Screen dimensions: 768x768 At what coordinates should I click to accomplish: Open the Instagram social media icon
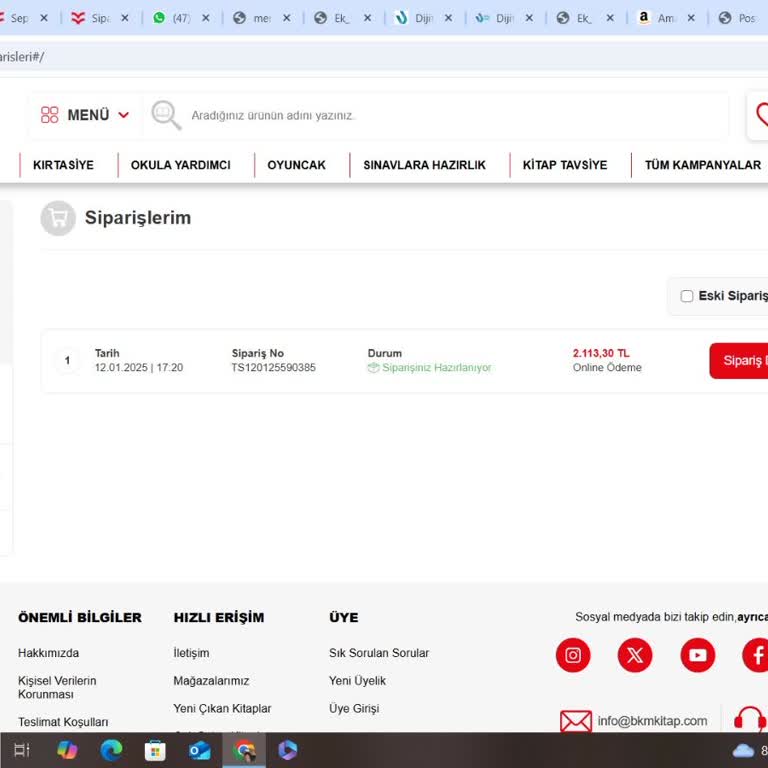[x=573, y=655]
